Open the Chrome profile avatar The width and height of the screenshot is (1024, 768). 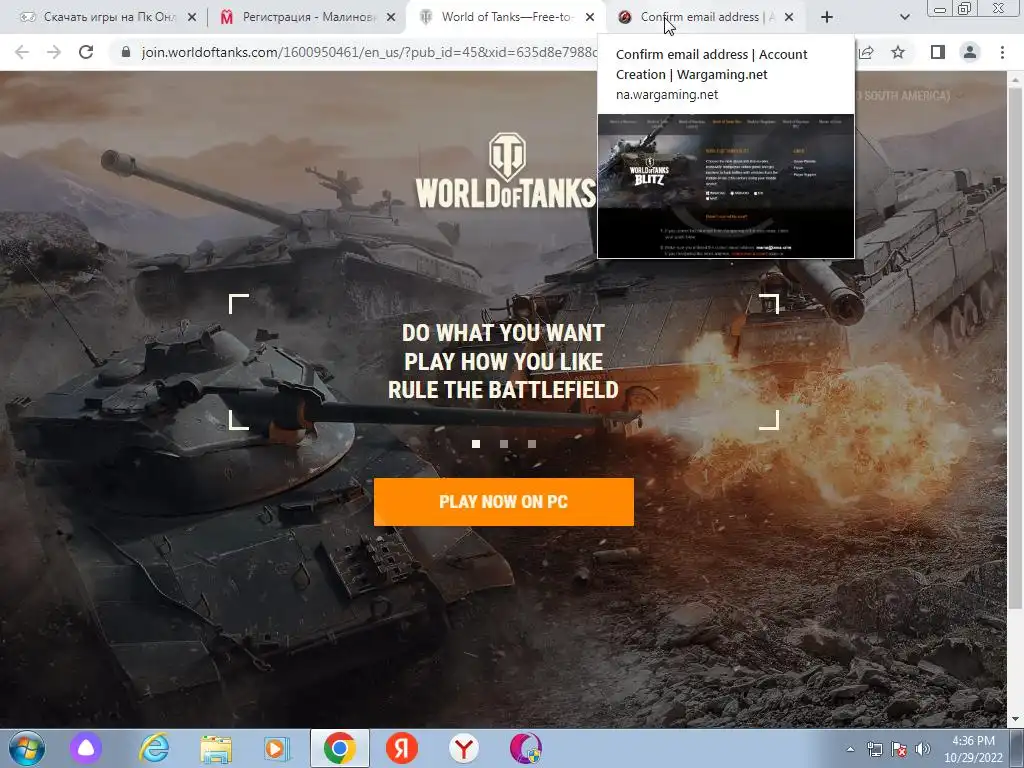coord(970,52)
